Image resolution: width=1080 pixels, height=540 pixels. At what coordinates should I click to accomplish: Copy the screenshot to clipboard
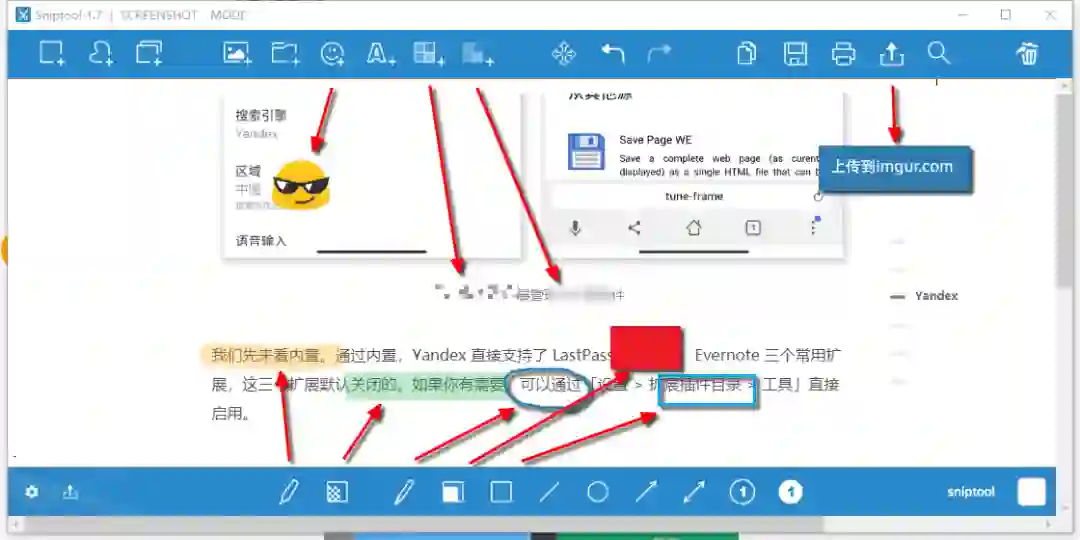pos(747,54)
